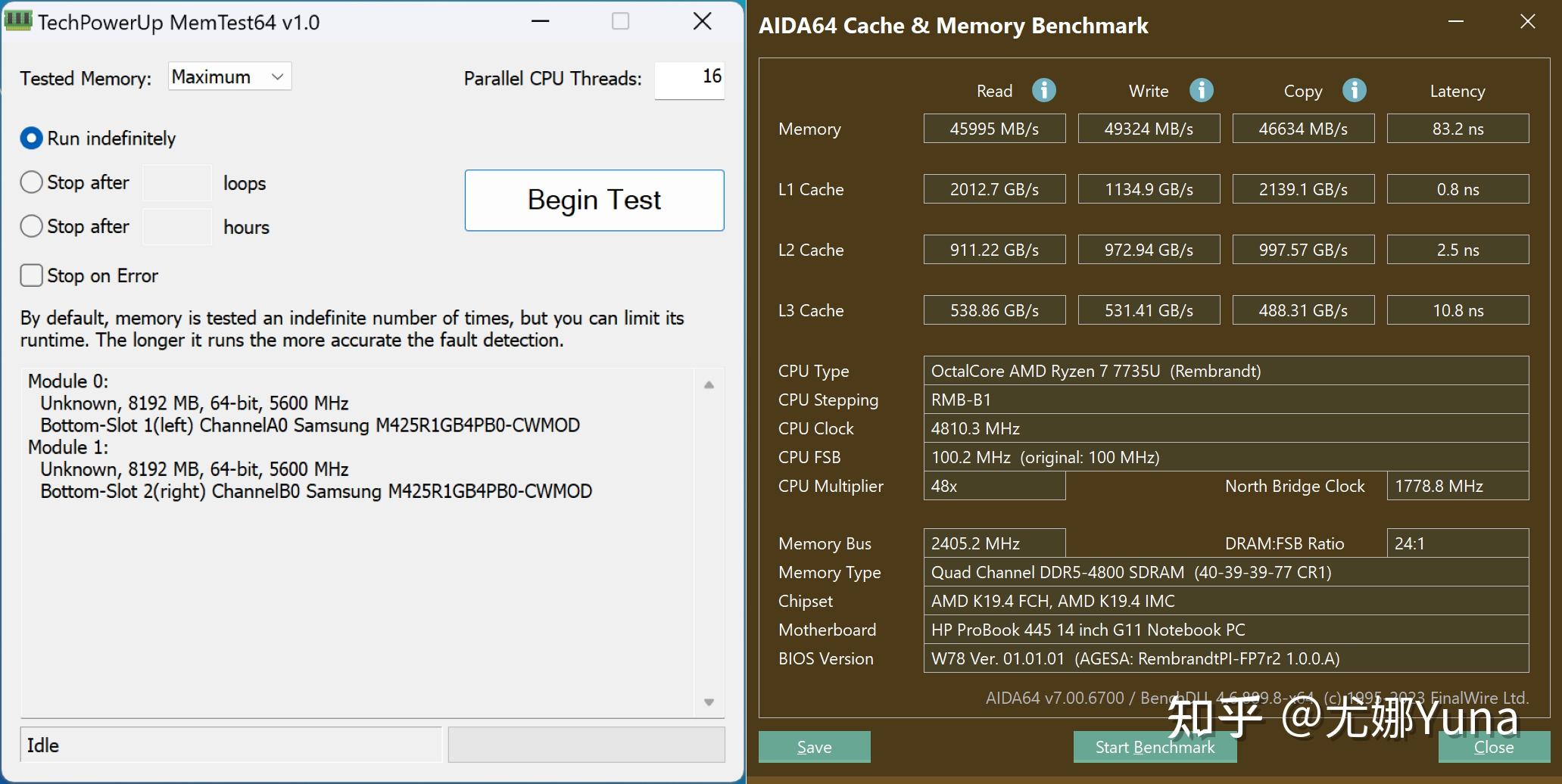Click the L3 Cache Latency value 10.8 ns
1562x784 pixels.
pos(1458,310)
